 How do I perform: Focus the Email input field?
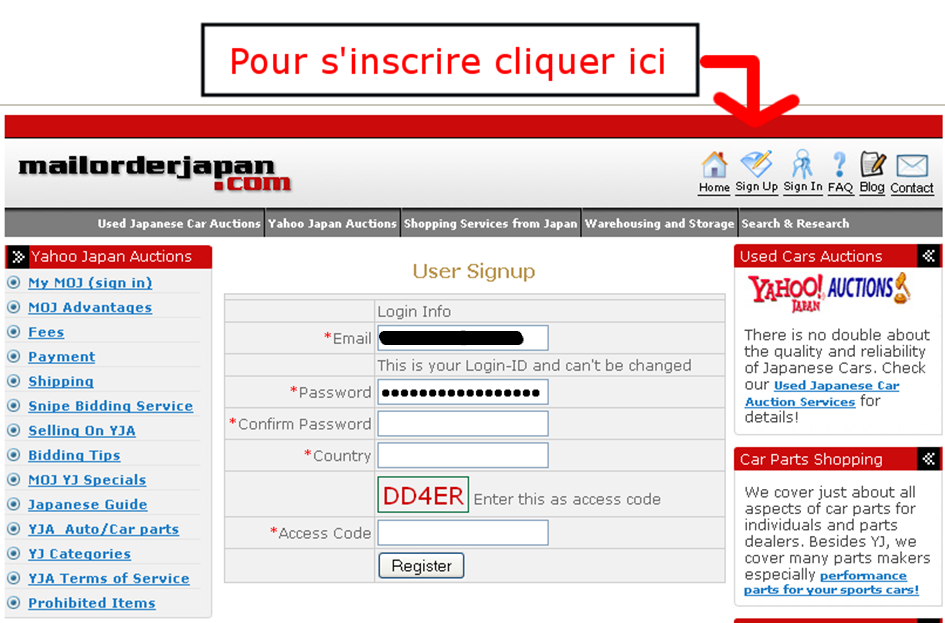[463, 338]
